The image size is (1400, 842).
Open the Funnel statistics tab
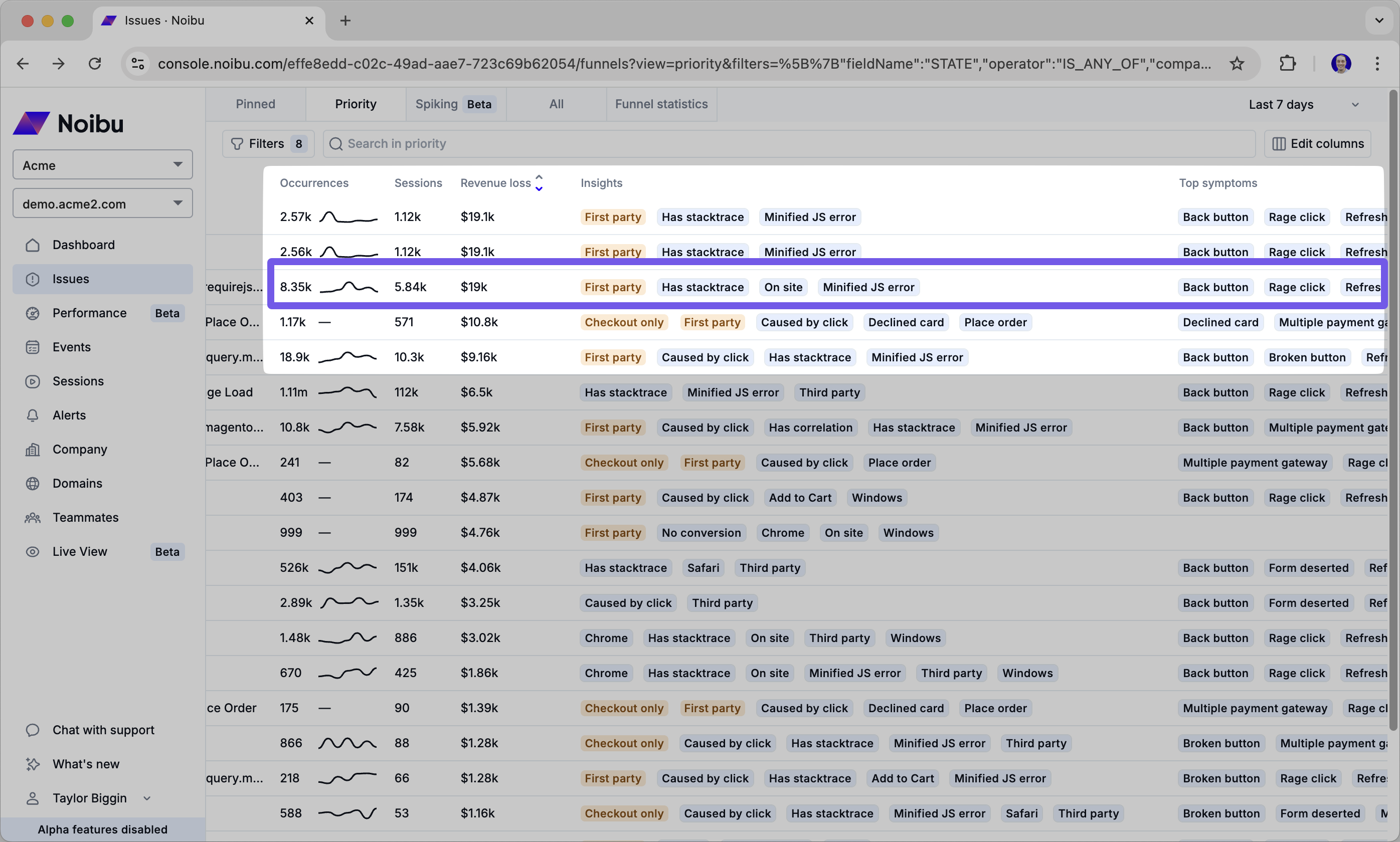661,104
